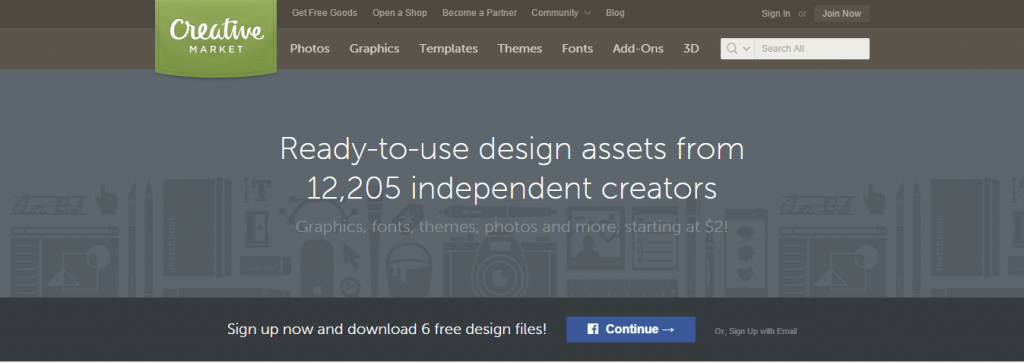Open the Open a Shop link
The width and height of the screenshot is (1024, 363).
(x=400, y=12)
